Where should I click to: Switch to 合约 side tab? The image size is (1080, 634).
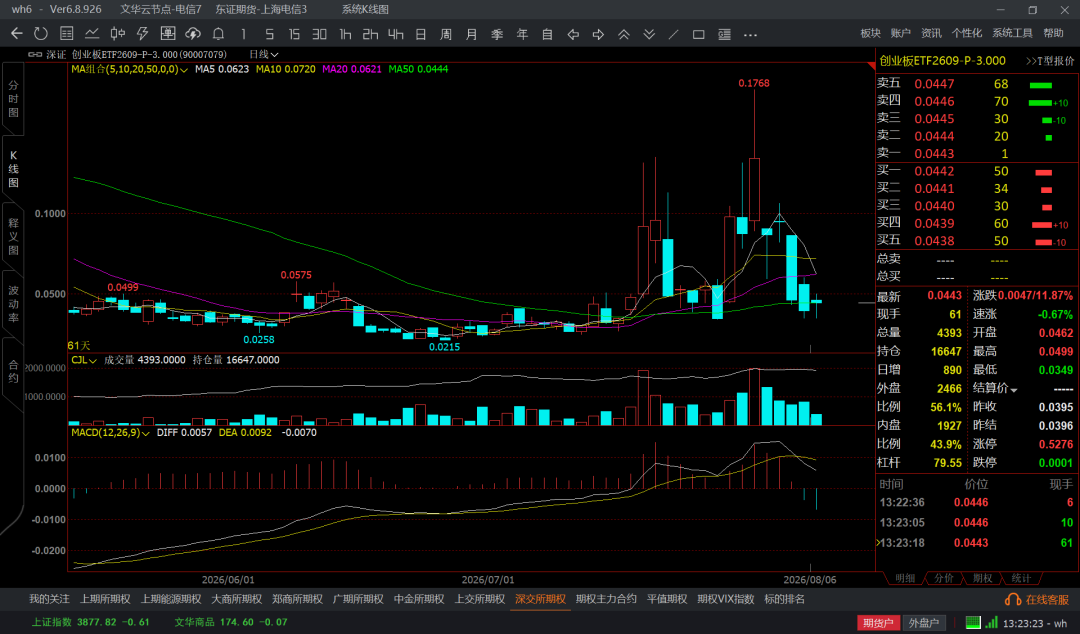[x=13, y=371]
